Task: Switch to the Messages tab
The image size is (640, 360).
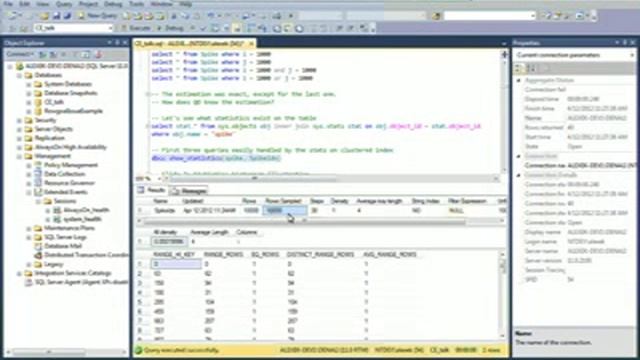Action: coord(189,191)
